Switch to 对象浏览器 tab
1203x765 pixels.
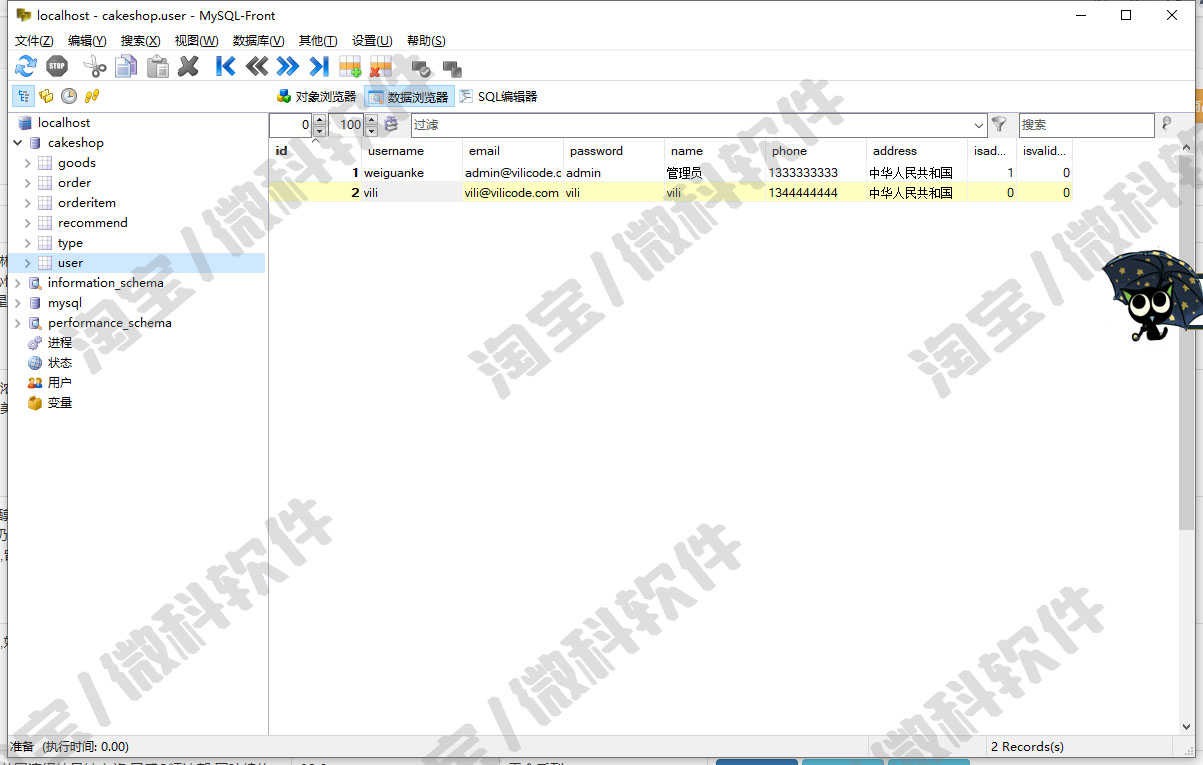(316, 96)
